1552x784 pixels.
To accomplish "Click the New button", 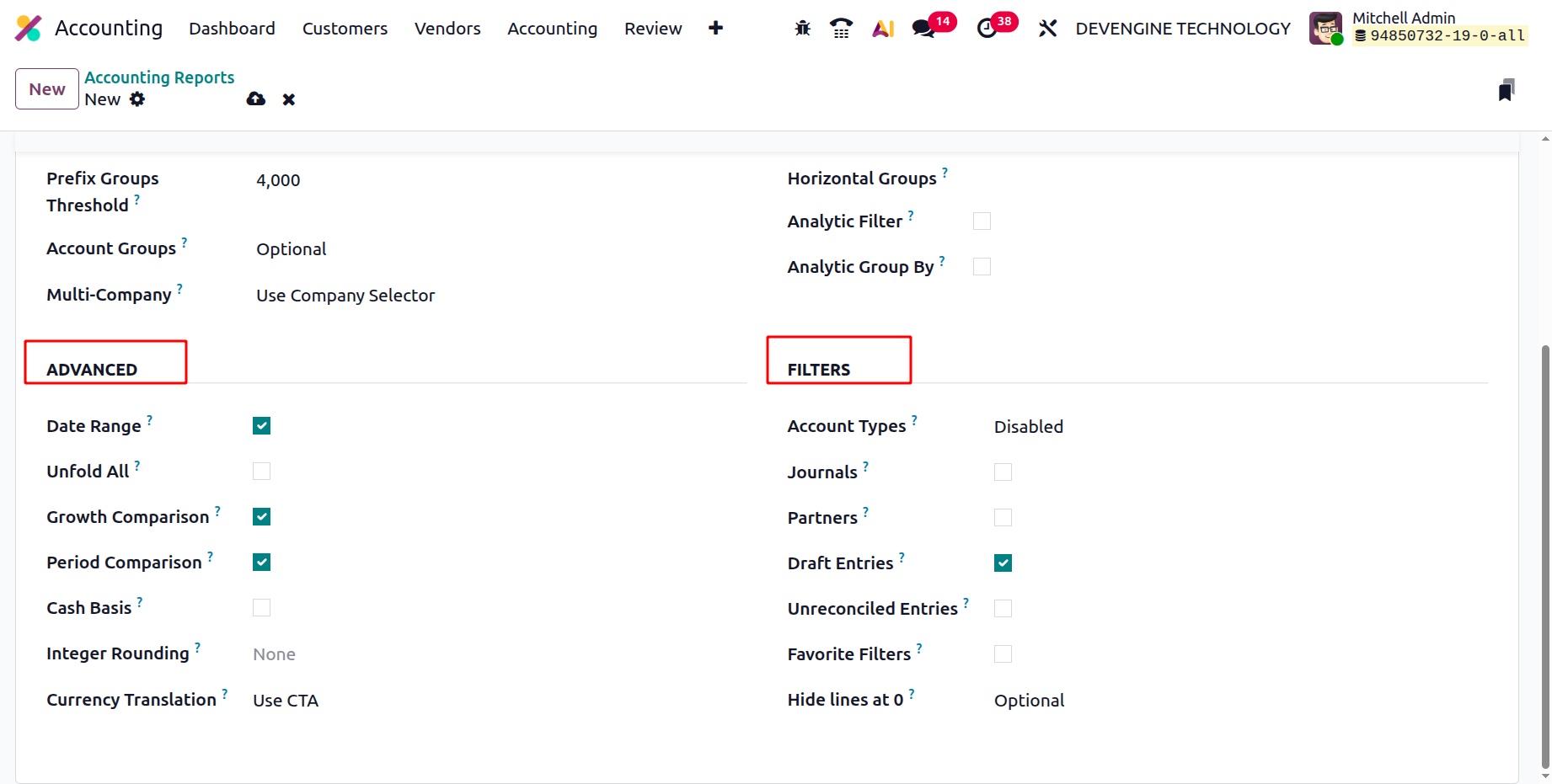I will click(47, 89).
